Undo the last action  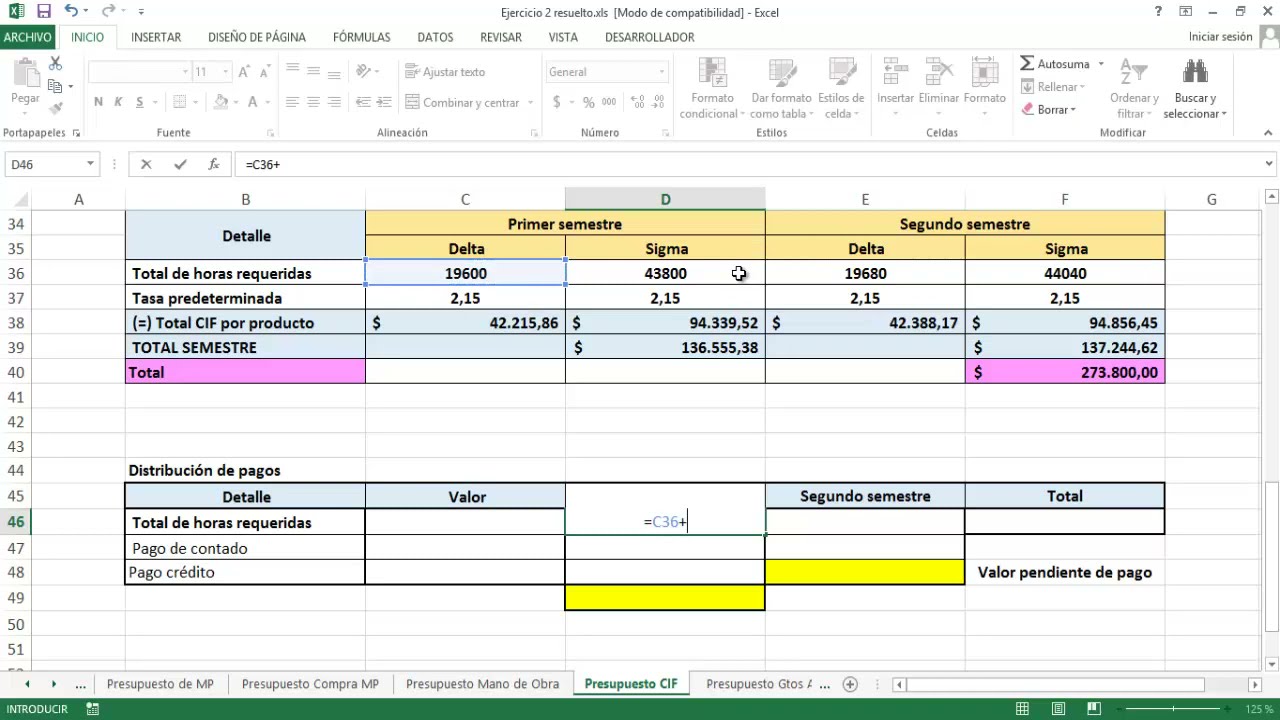[x=70, y=12]
